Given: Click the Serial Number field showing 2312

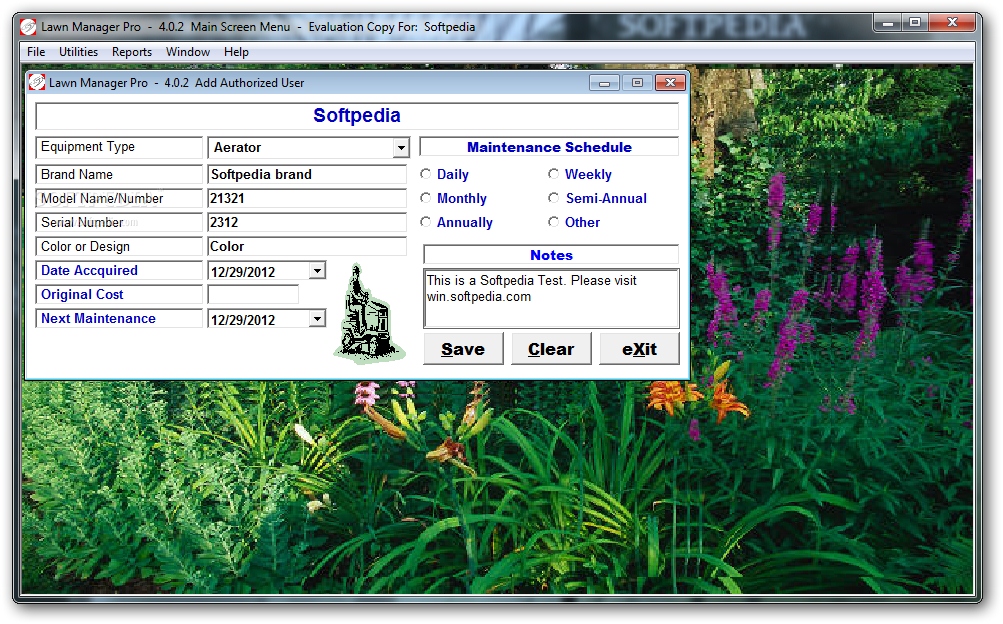Looking at the screenshot, I should point(307,222).
